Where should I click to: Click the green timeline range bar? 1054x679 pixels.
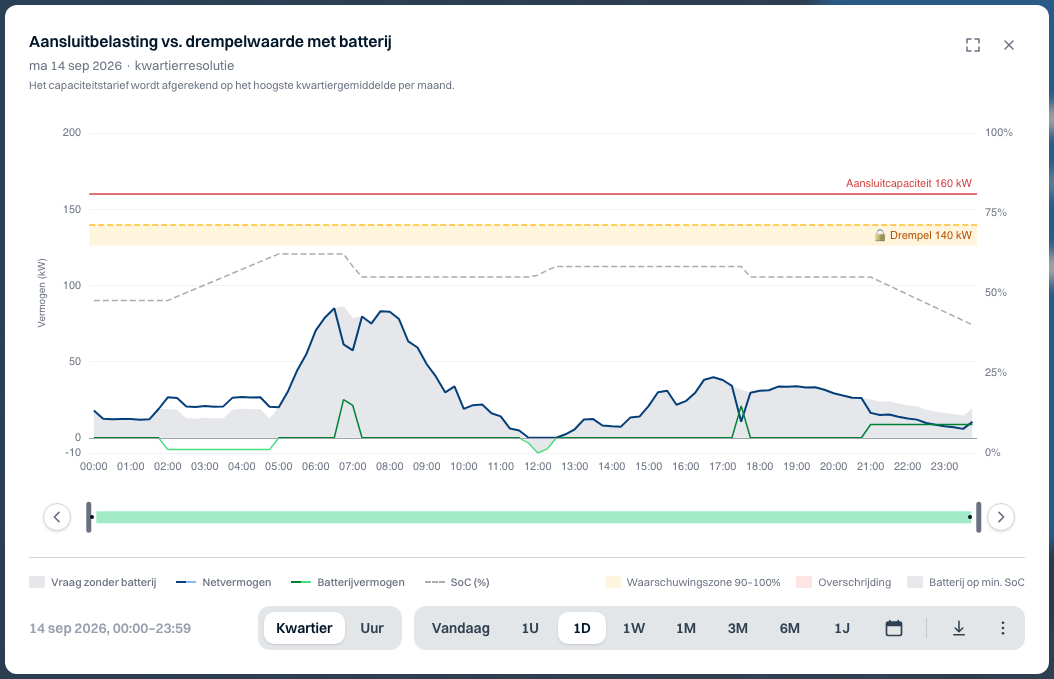click(534, 517)
